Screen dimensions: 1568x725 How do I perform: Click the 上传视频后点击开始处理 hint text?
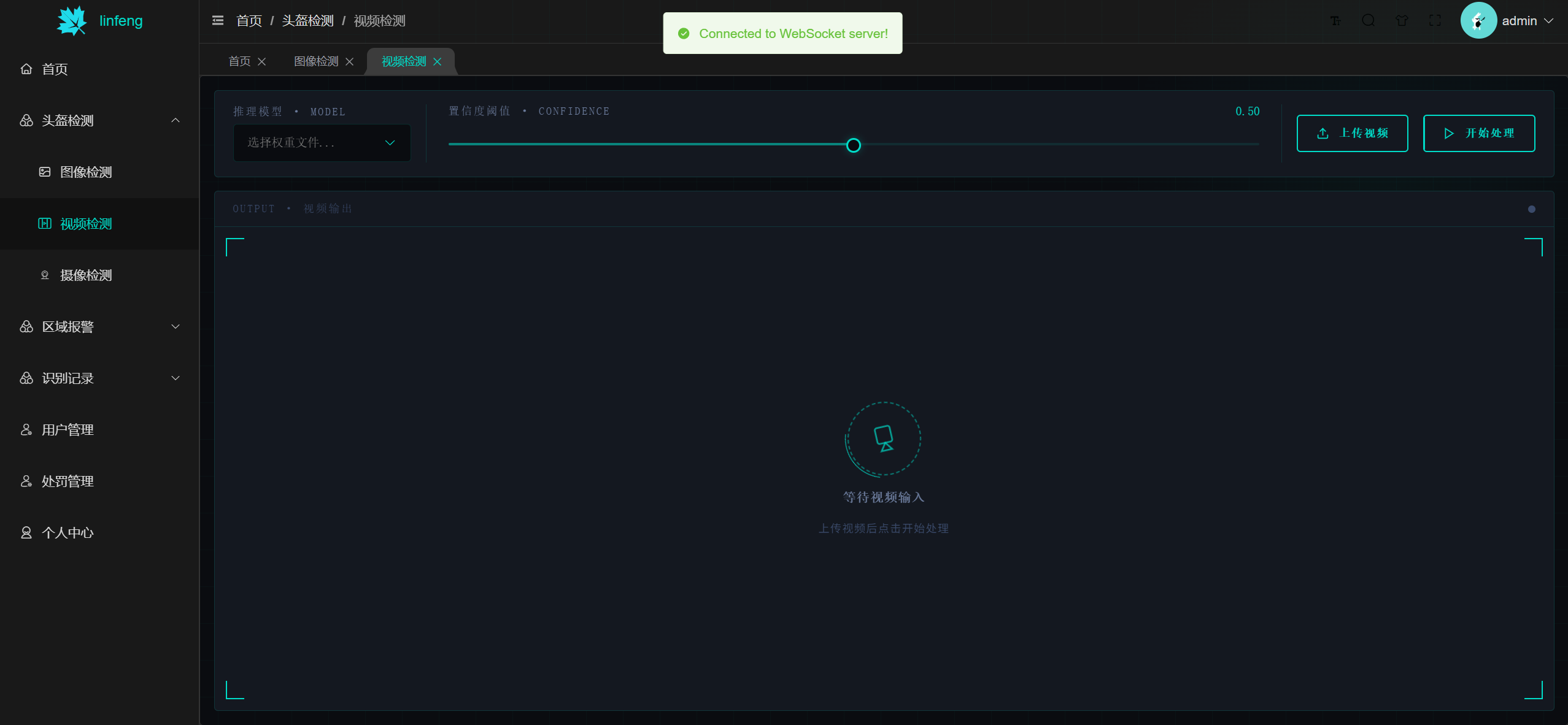883,528
